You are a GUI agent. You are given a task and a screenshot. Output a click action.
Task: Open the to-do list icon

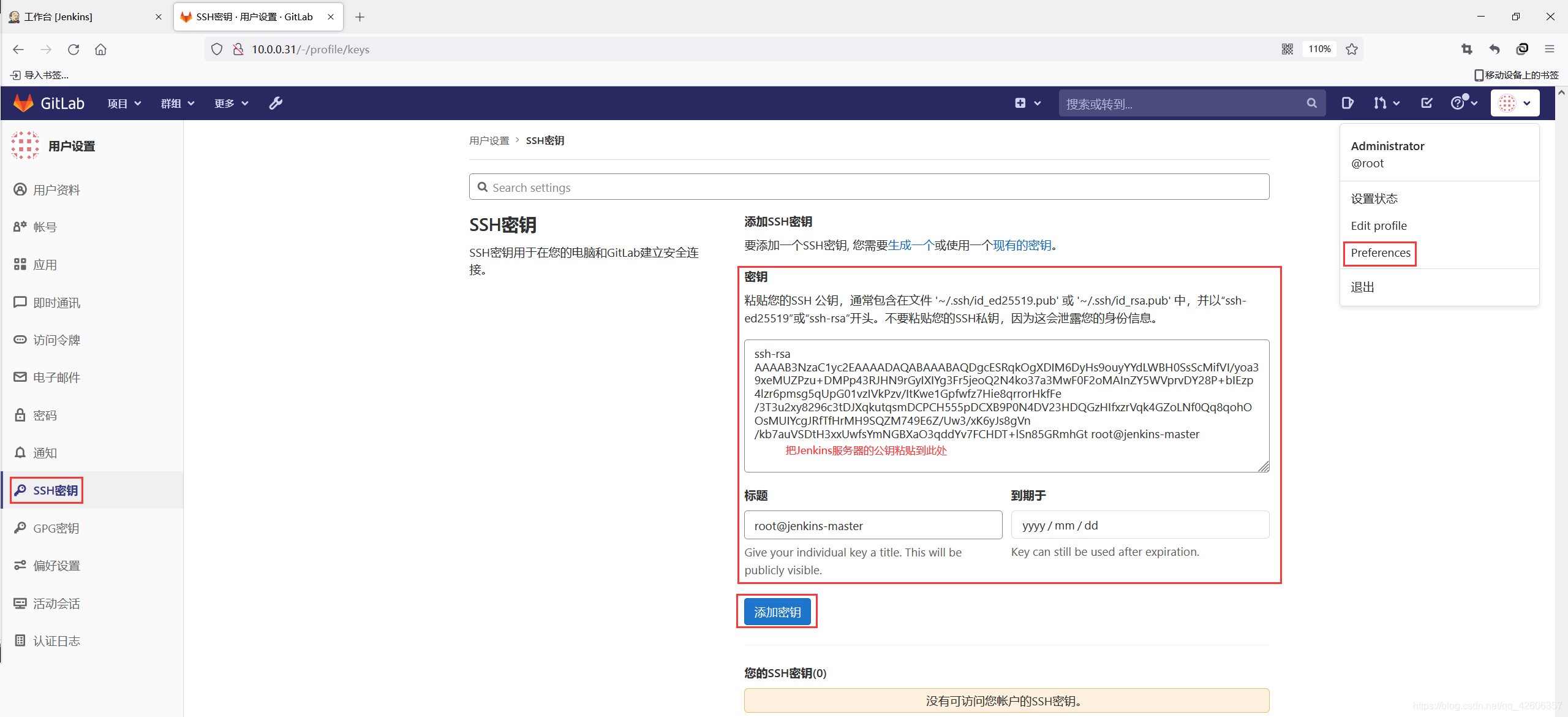pyautogui.click(x=1427, y=103)
